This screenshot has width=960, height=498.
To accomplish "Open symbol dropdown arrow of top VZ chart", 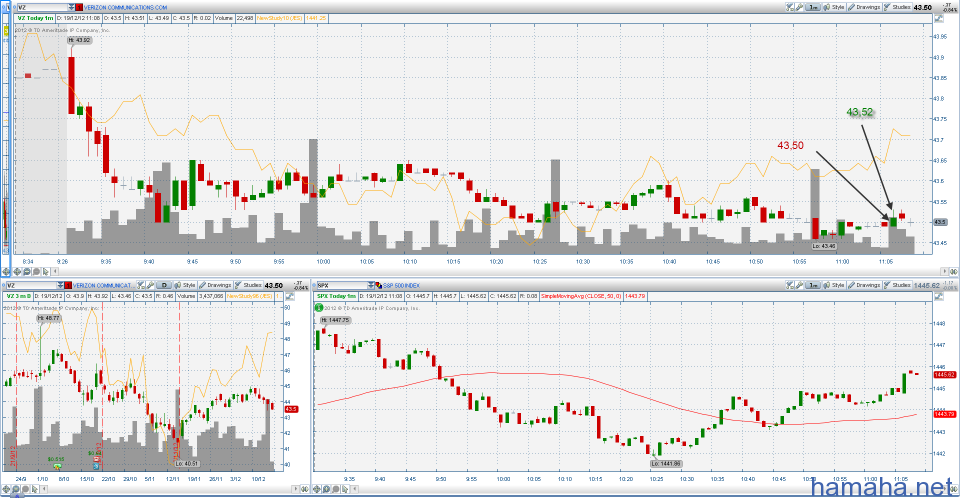I will (71, 7).
